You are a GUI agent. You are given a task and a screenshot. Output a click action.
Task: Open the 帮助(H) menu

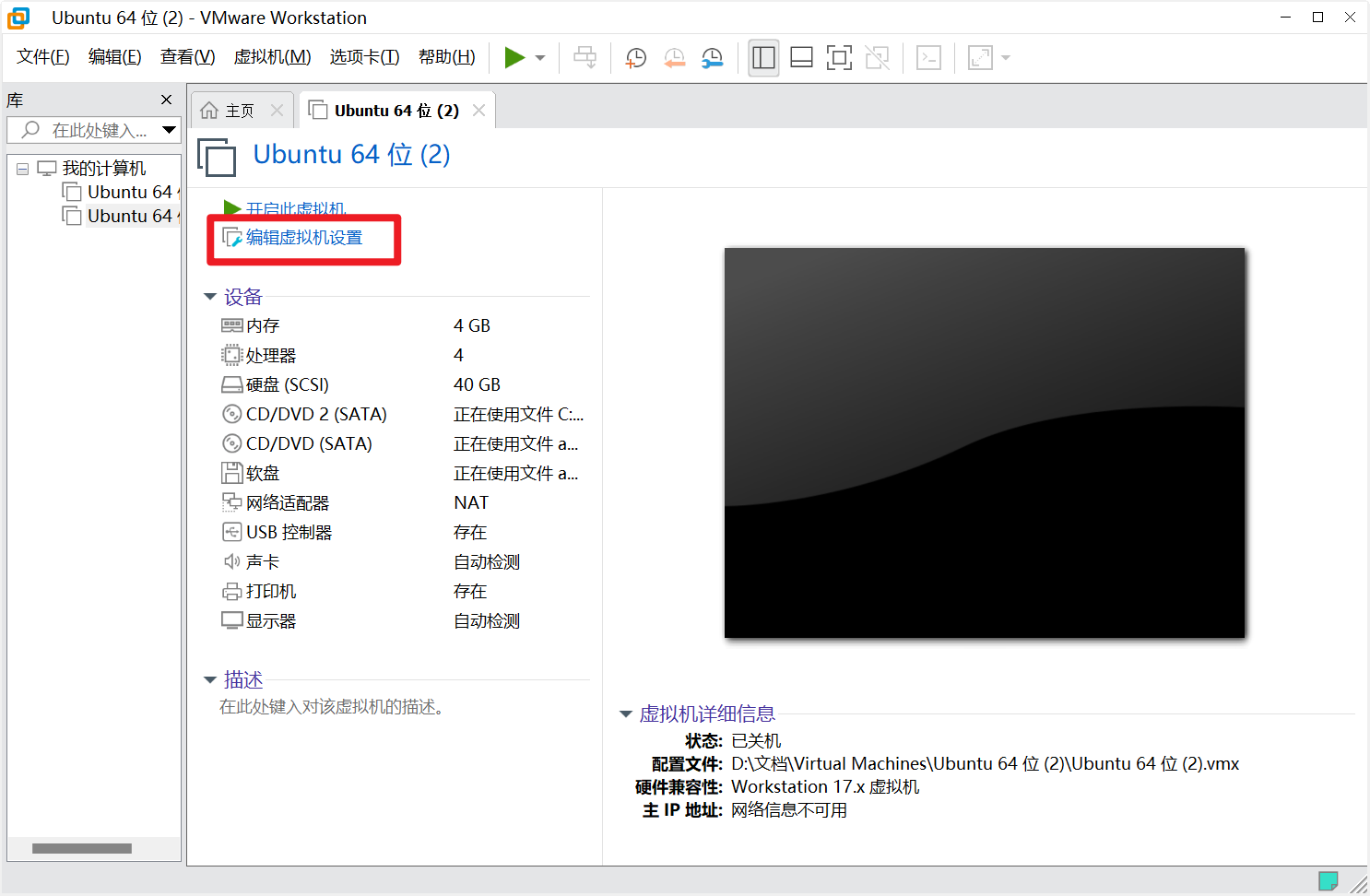tap(447, 57)
